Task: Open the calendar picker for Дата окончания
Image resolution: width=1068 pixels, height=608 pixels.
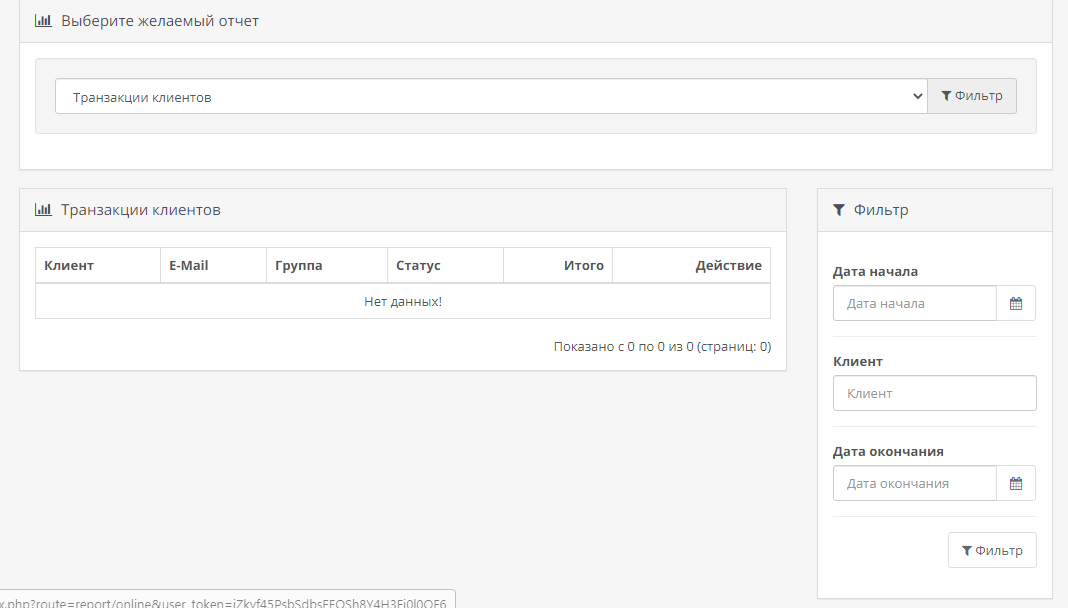Action: point(1015,483)
